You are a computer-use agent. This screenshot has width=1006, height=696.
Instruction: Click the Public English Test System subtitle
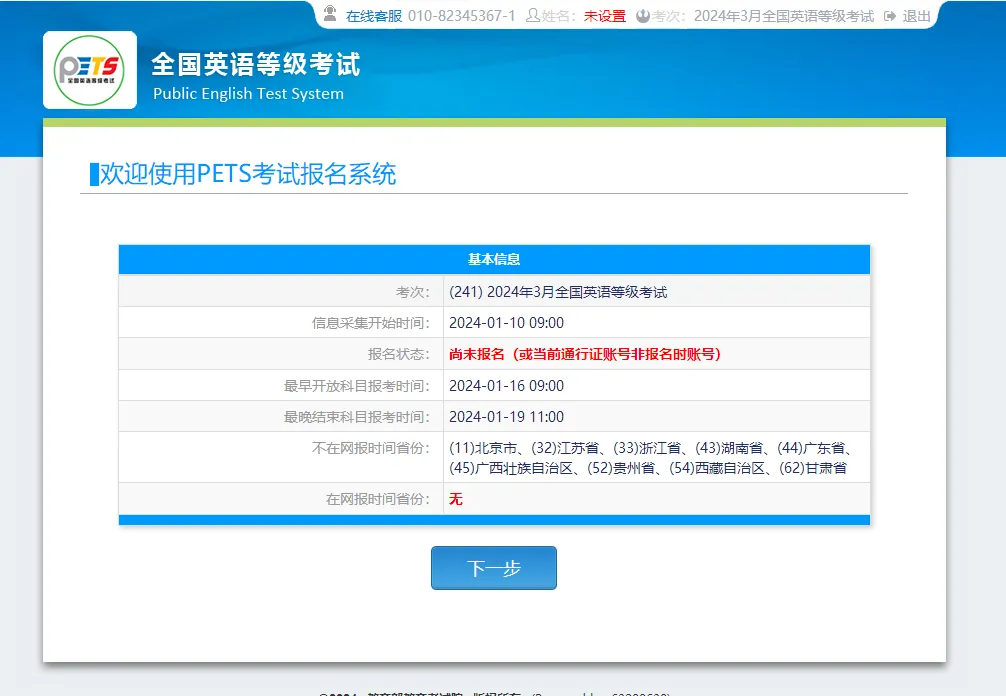tap(248, 94)
